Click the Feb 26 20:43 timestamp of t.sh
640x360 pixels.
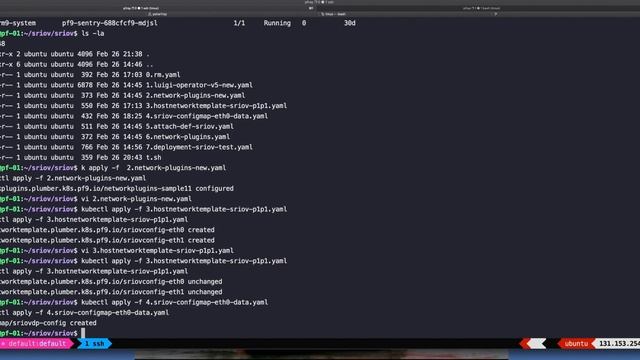pos(119,158)
